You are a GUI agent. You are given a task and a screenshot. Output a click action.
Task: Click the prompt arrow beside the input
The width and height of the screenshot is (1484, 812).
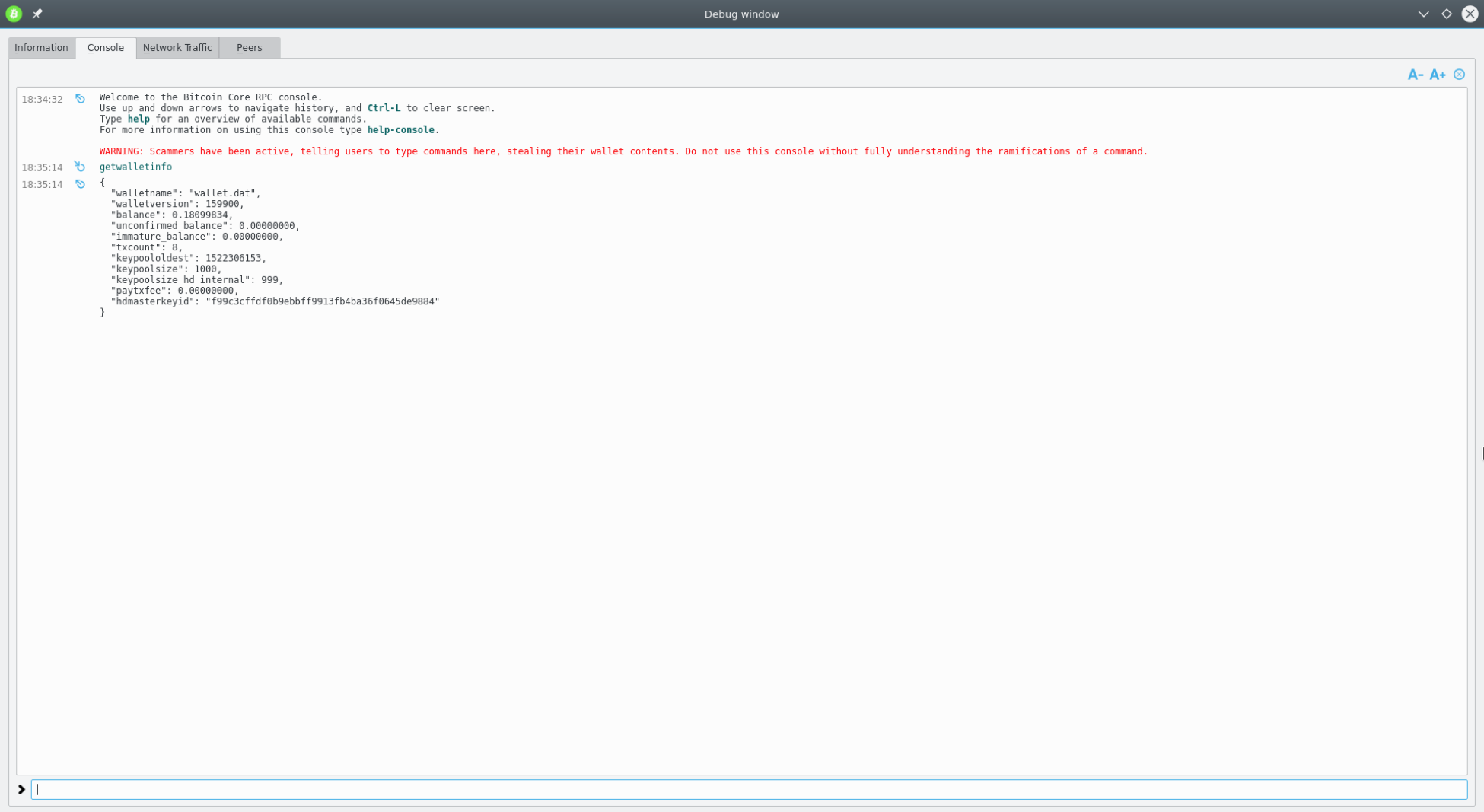click(21, 789)
